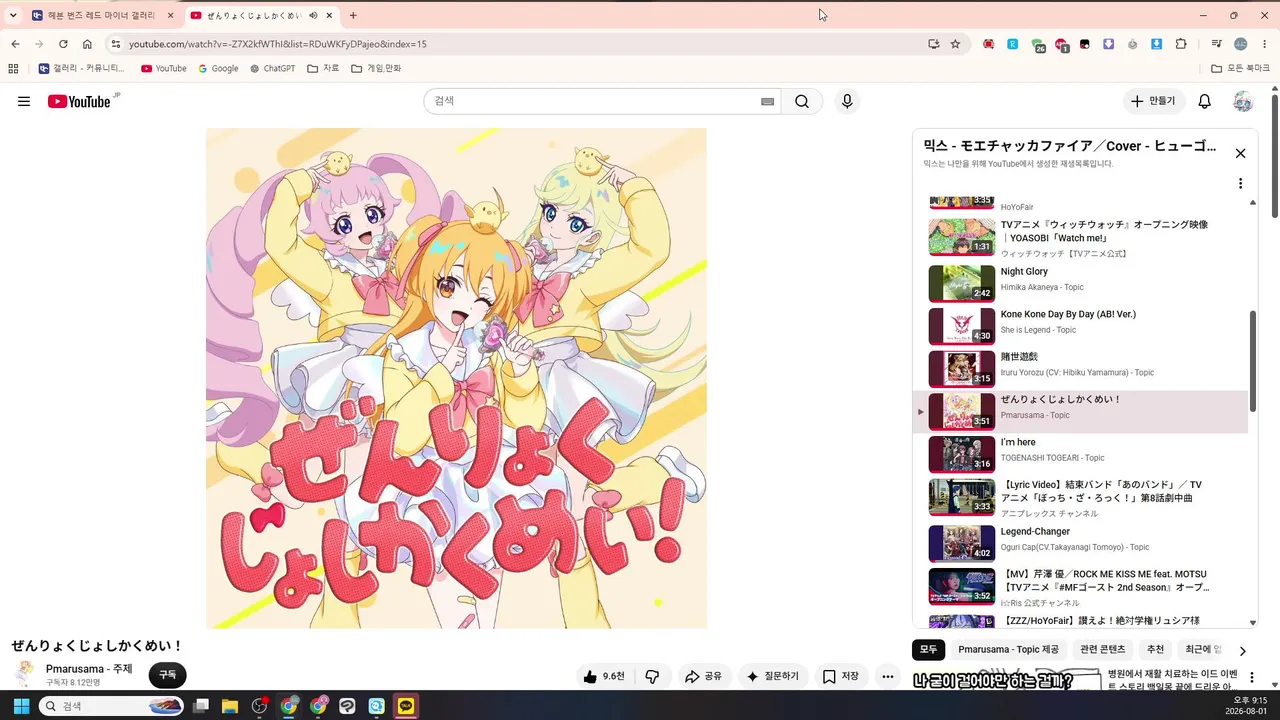Open the 자료 bookmark folder

click(323, 69)
